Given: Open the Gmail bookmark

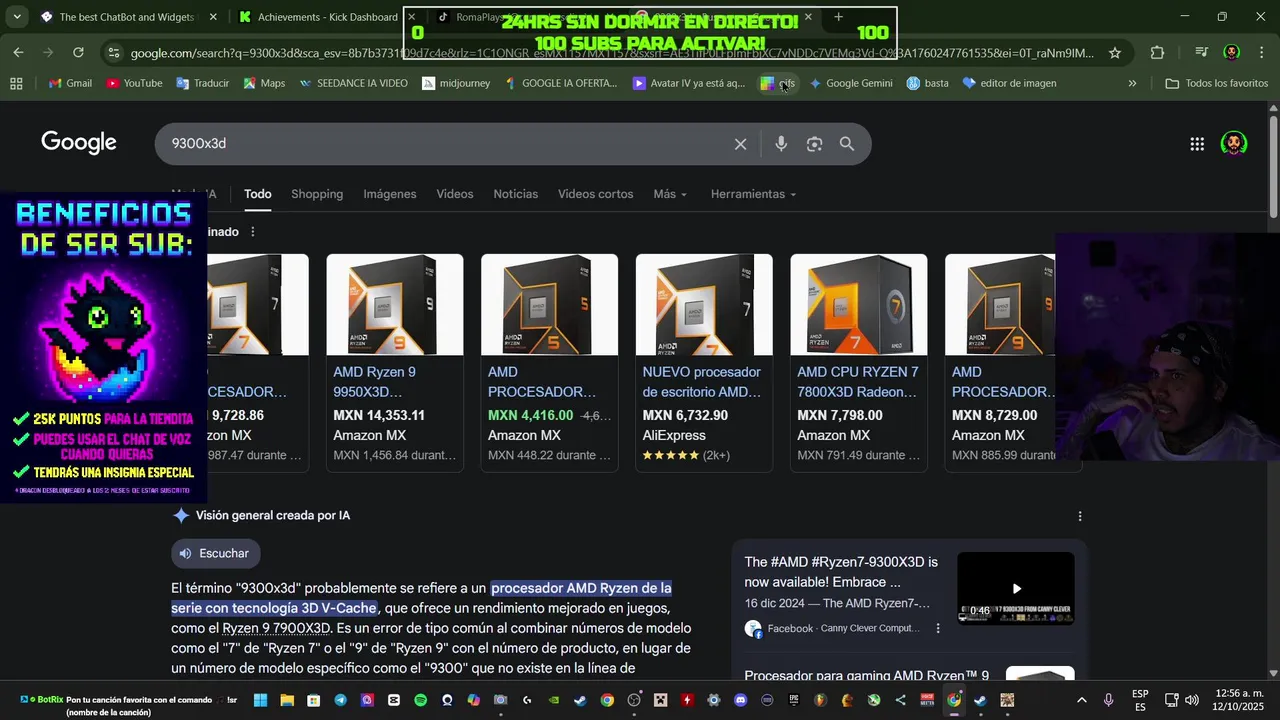Looking at the screenshot, I should (70, 84).
